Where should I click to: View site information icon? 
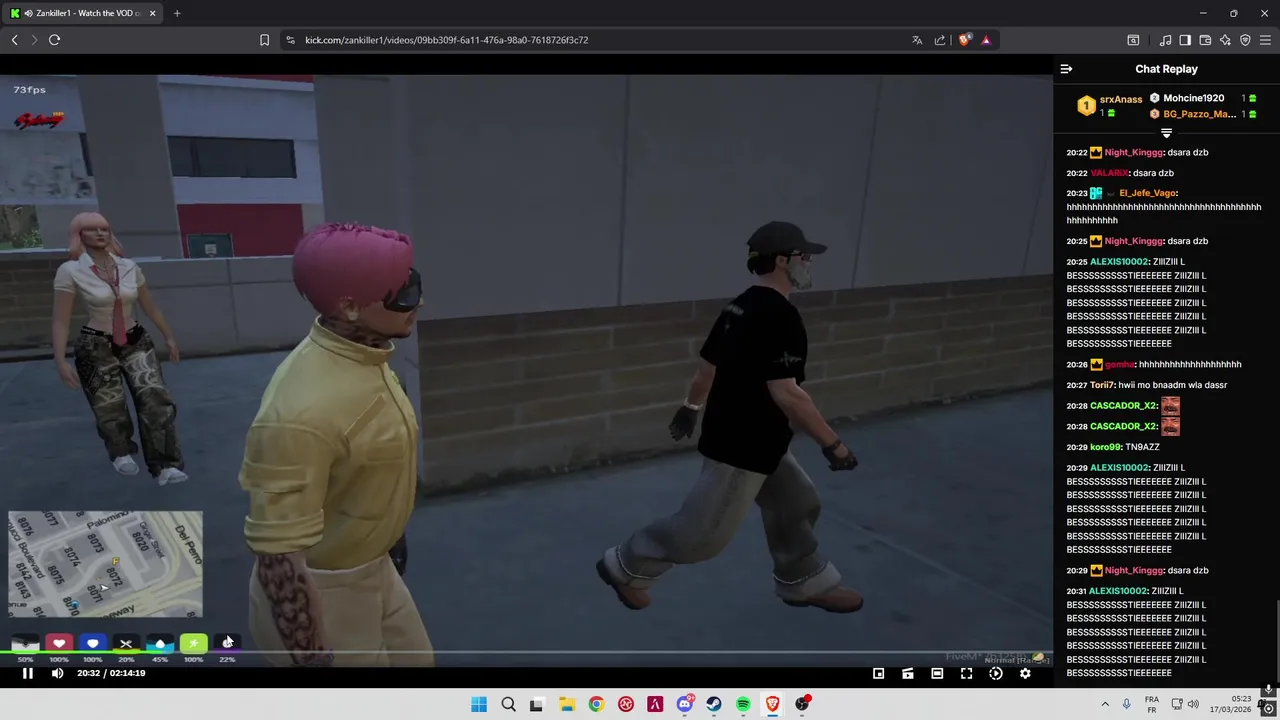tap(290, 40)
